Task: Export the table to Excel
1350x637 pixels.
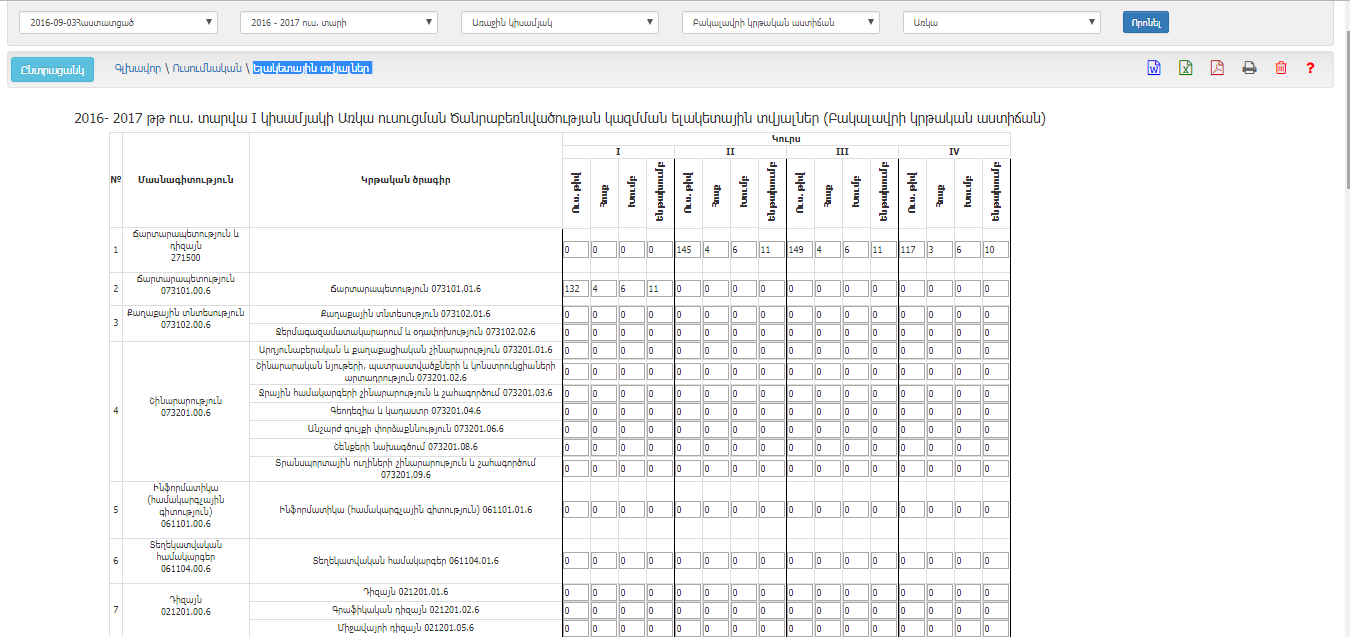Action: click(1185, 68)
